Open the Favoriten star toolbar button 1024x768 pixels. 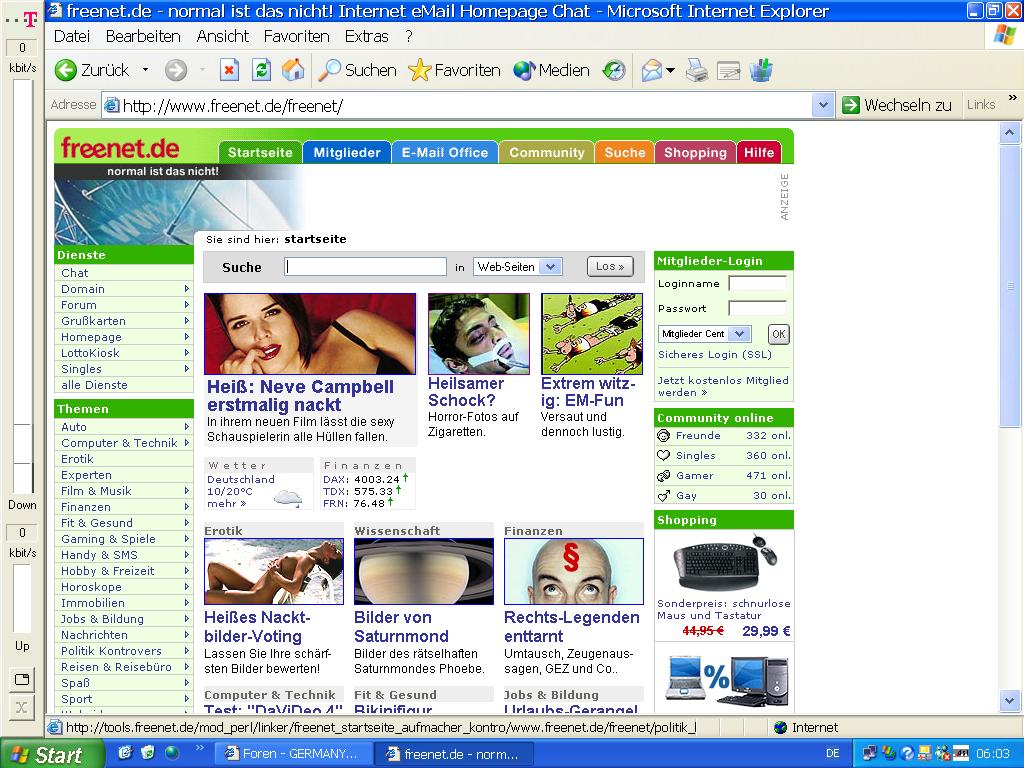tap(454, 70)
